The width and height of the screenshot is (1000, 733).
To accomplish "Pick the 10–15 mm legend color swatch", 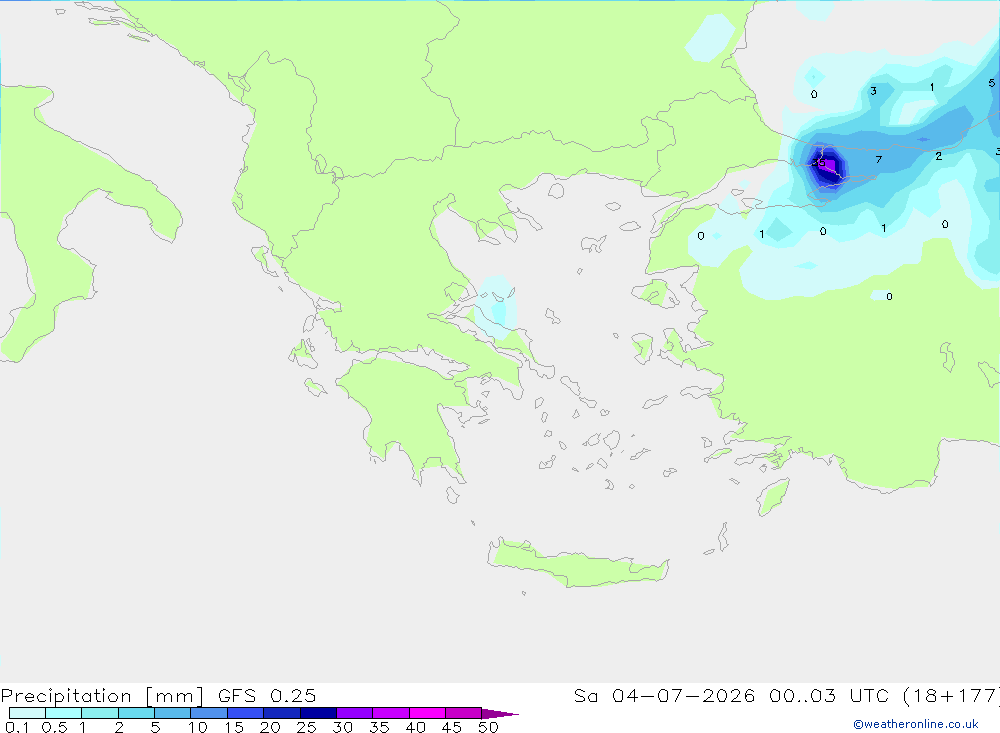I will click(209, 713).
